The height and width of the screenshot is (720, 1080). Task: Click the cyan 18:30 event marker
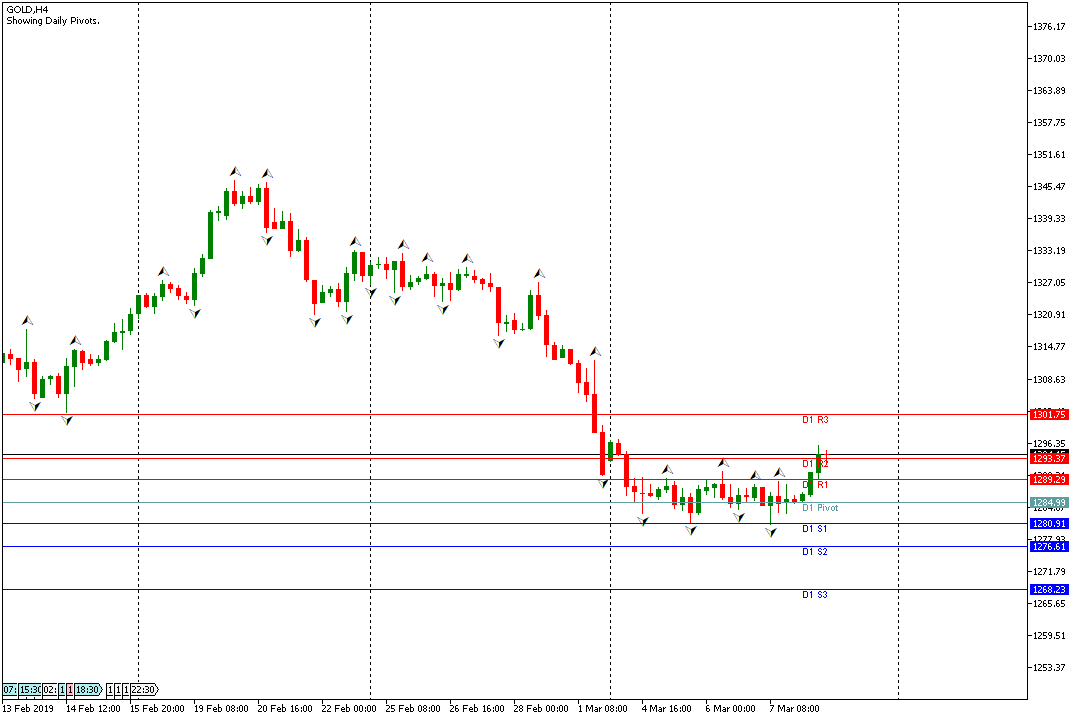pyautogui.click(x=87, y=690)
